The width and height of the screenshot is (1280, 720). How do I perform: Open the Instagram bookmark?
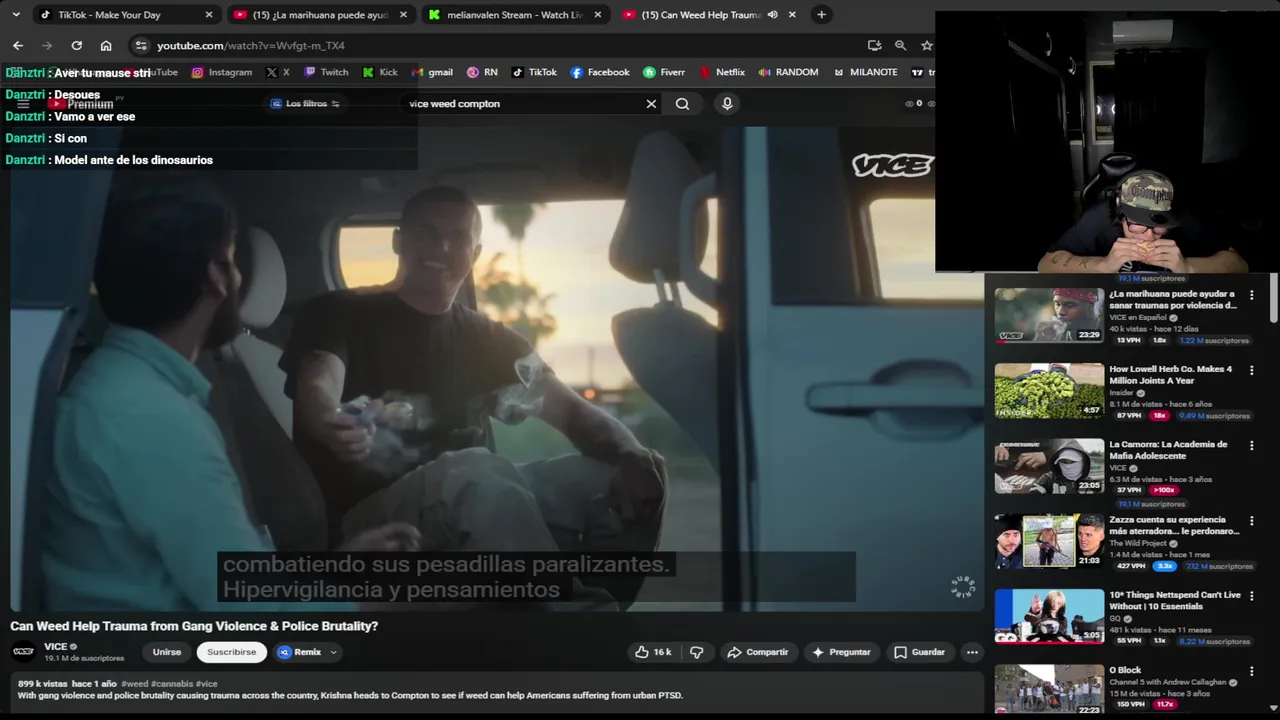[221, 72]
